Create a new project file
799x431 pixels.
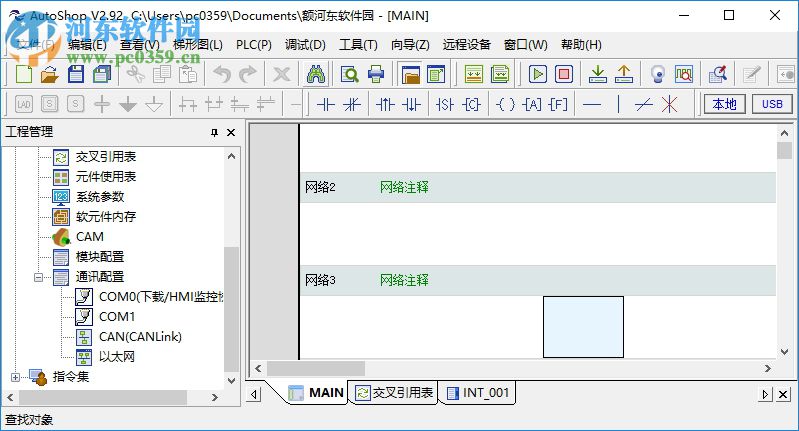pyautogui.click(x=24, y=74)
